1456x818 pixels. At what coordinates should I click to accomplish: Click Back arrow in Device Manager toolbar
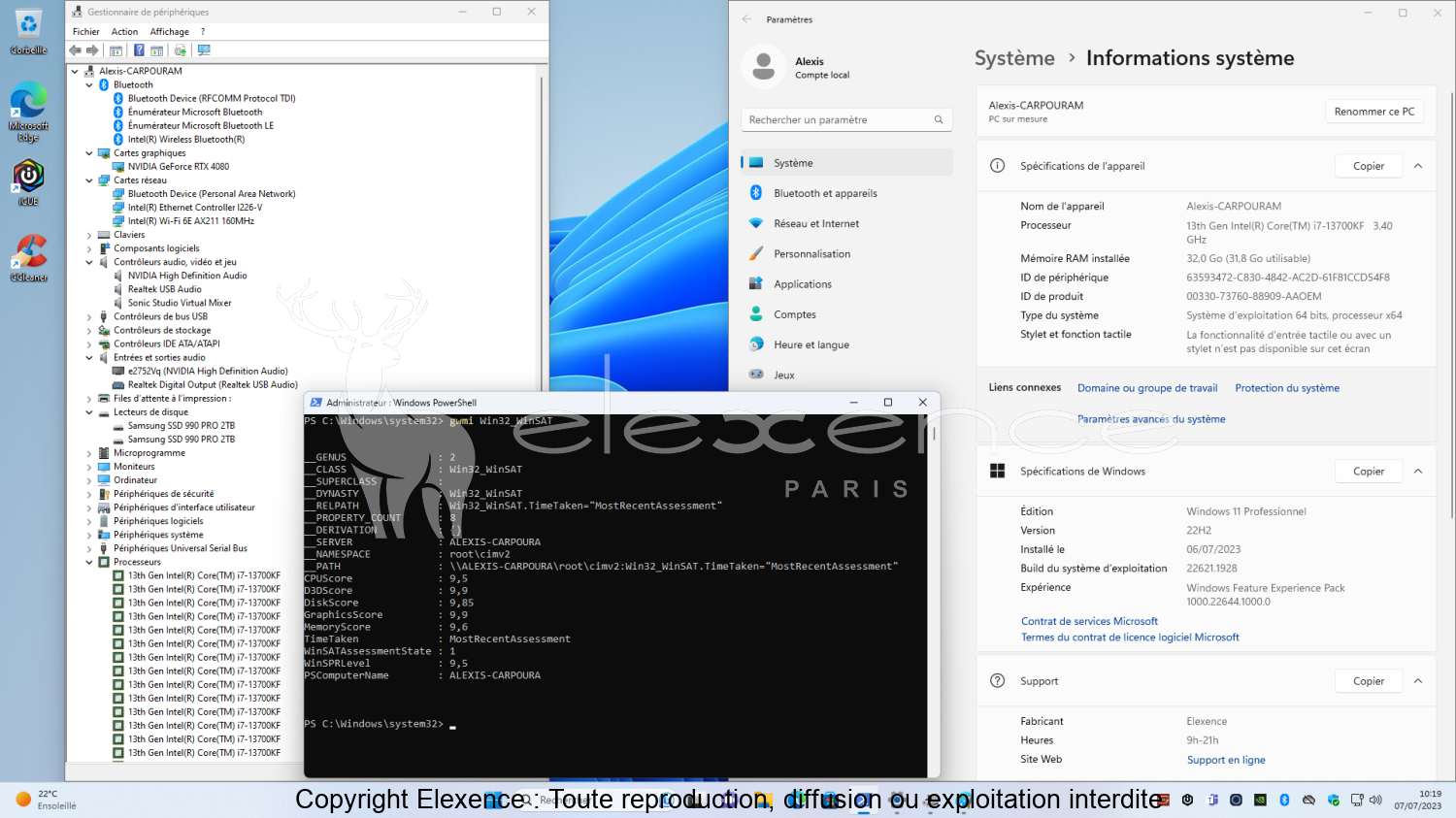[75, 50]
